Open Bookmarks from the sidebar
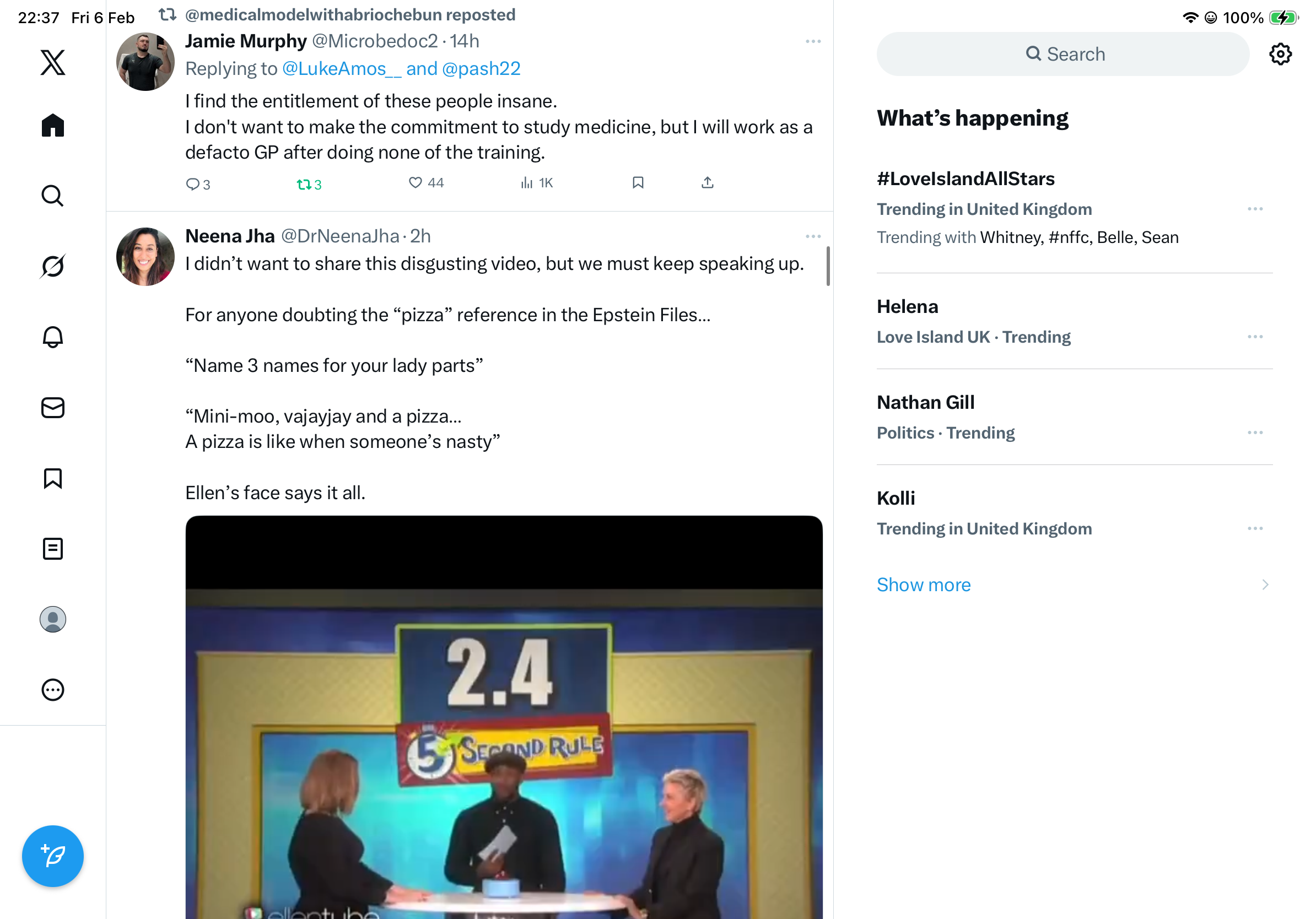 (x=53, y=478)
